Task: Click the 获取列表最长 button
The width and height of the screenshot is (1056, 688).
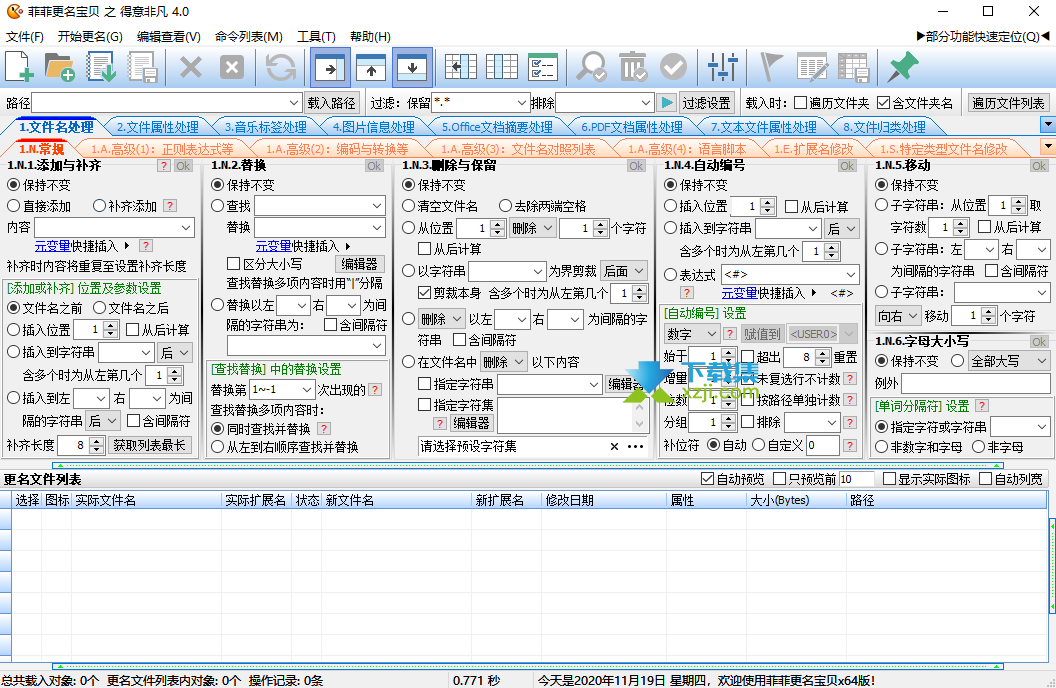Action: [x=149, y=445]
